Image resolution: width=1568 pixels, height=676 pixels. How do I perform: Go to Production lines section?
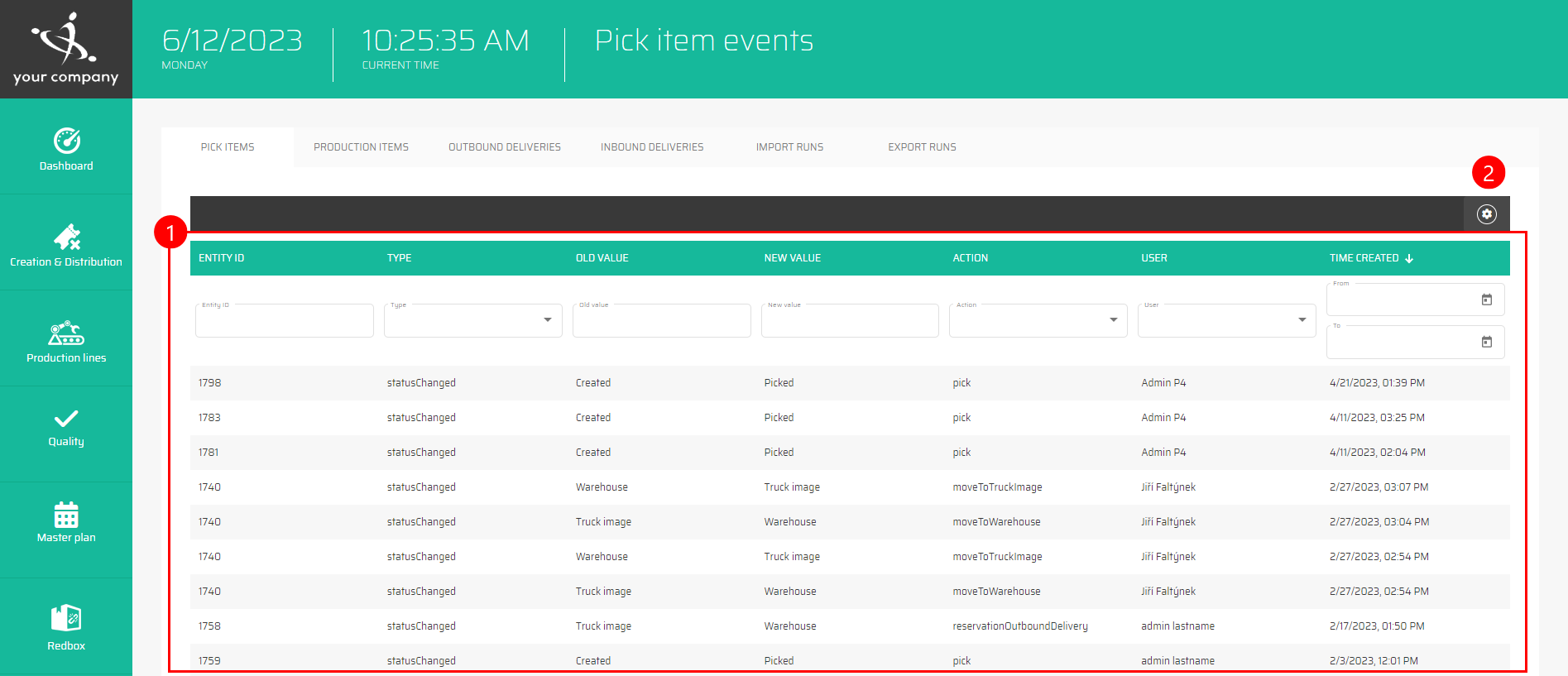(66, 341)
